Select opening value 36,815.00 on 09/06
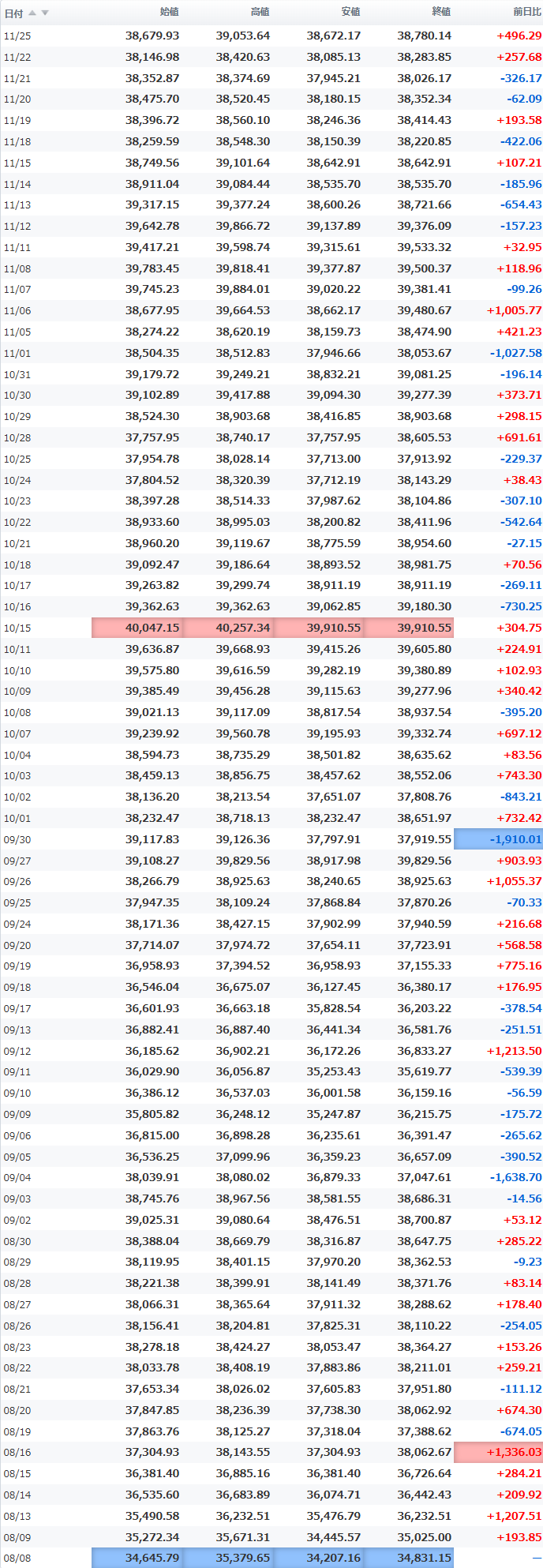 tap(152, 1136)
